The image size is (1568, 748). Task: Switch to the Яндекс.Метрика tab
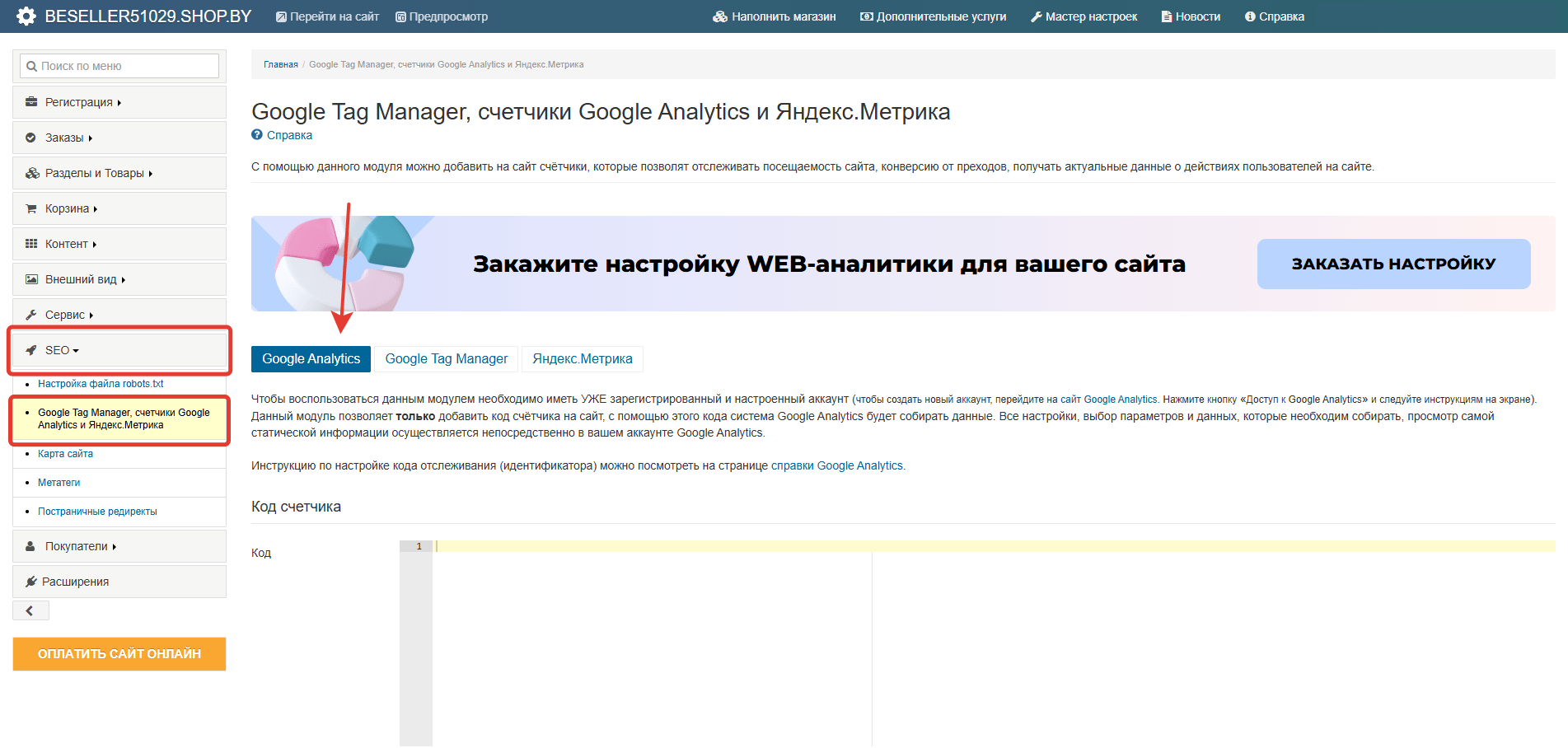click(x=582, y=359)
